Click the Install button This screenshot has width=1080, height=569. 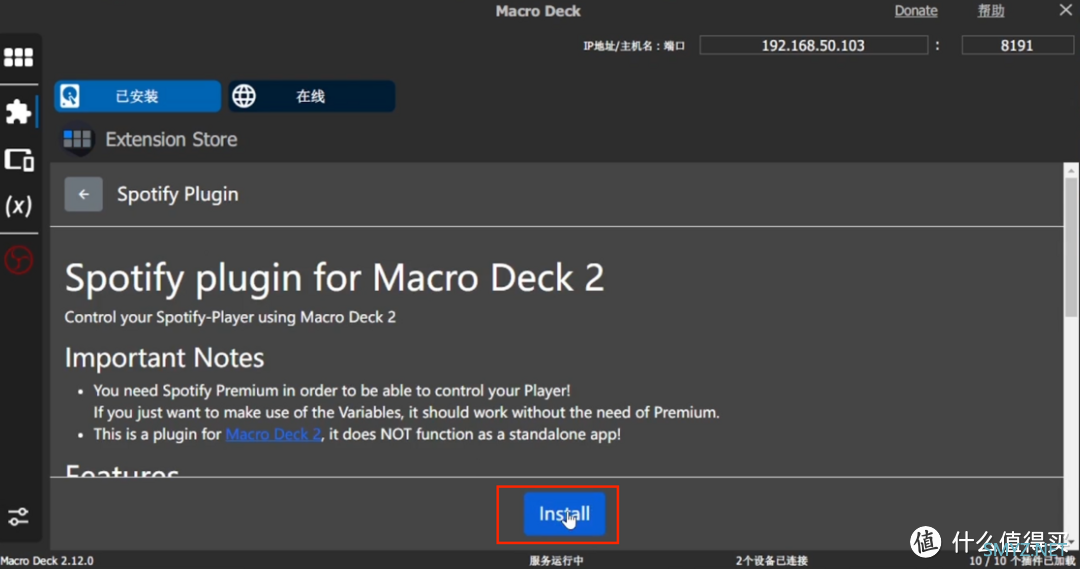564,514
